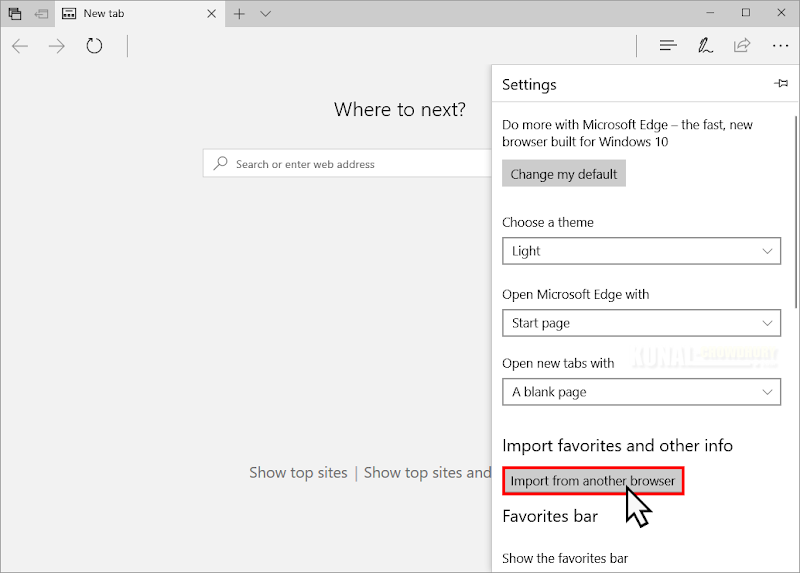Set these tabs aside icon
This screenshot has width=800, height=573.
tap(41, 14)
